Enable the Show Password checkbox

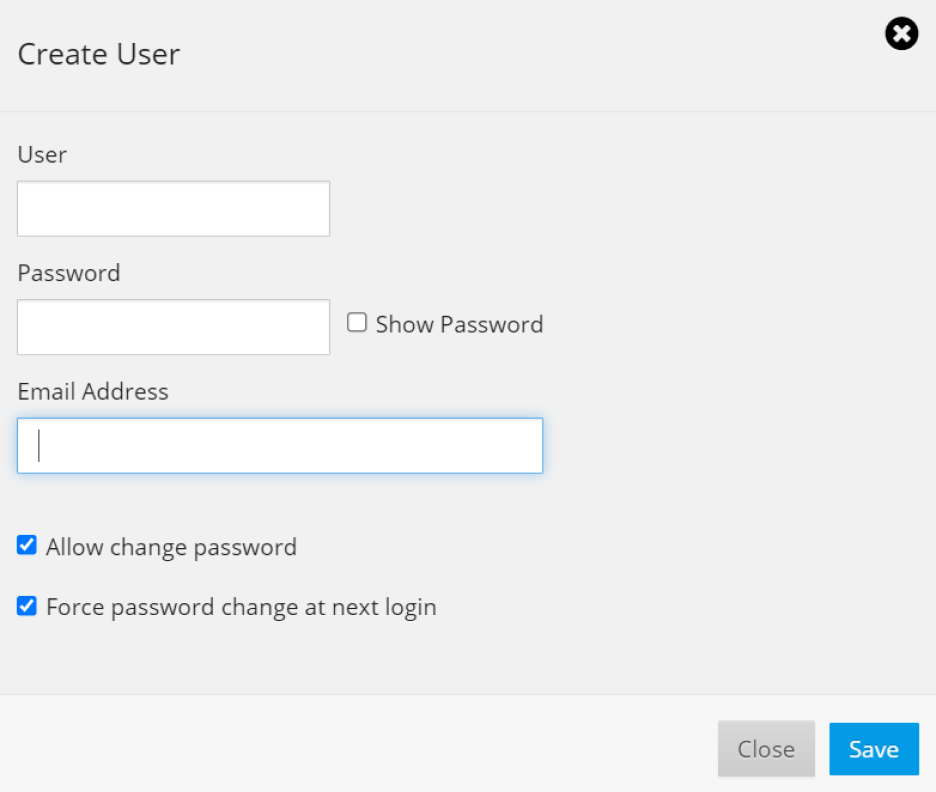click(x=357, y=322)
